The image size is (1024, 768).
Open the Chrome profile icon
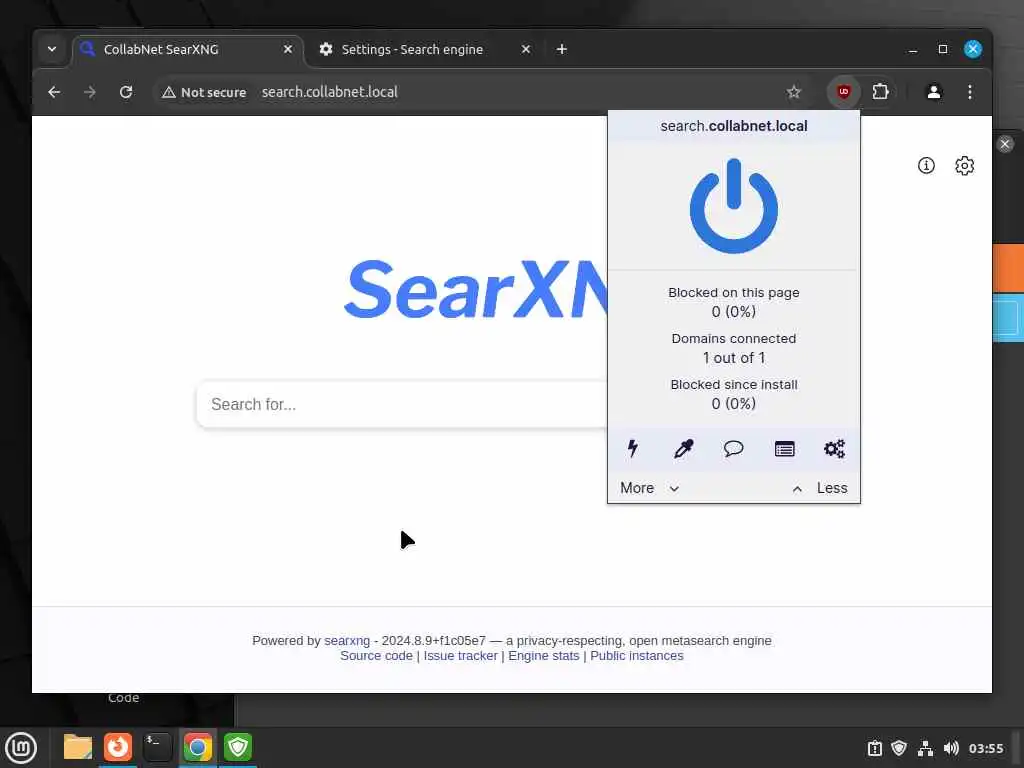pos(934,92)
